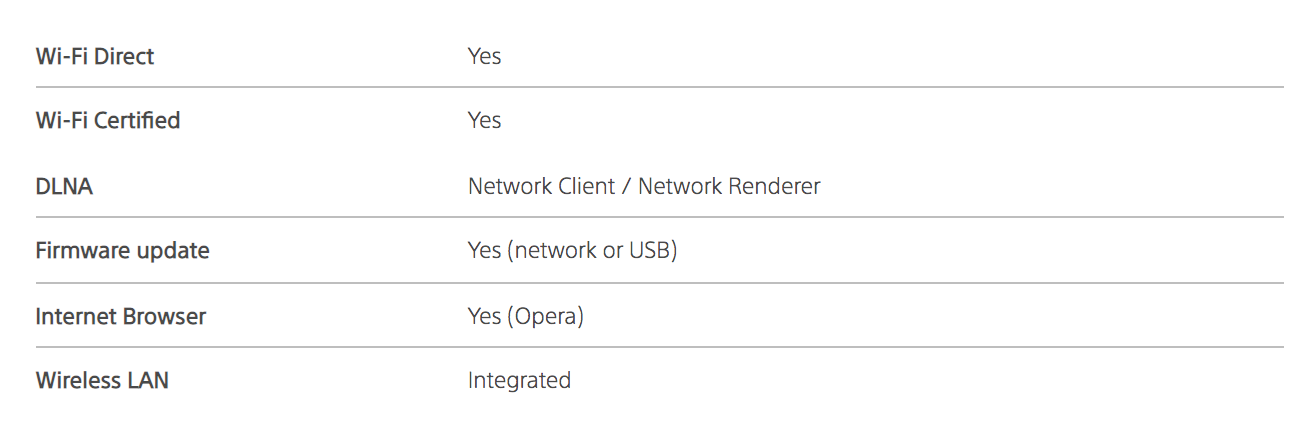Select the Wi-Fi Certified label
Screen dimensions: 1314x432
tap(108, 120)
